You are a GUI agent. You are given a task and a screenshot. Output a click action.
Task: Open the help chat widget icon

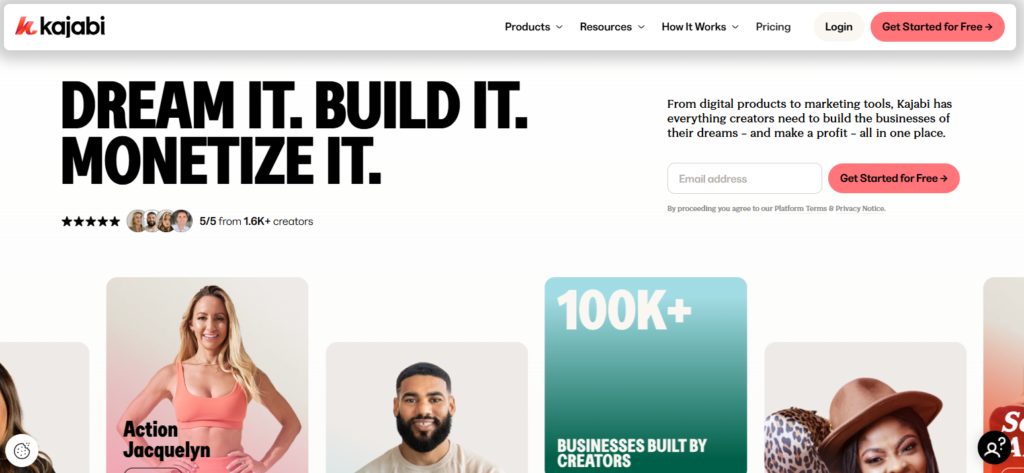click(994, 448)
